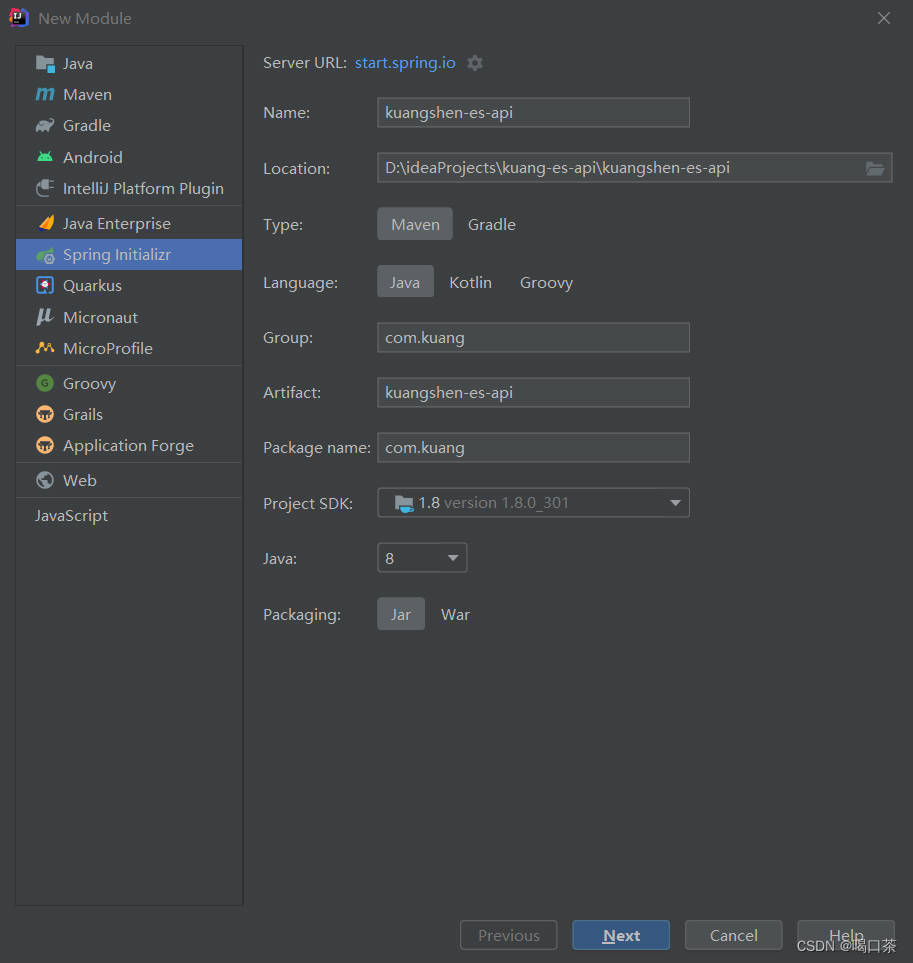Image resolution: width=913 pixels, height=963 pixels.
Task: Select Maven module type in sidebar
Action: click(x=129, y=94)
